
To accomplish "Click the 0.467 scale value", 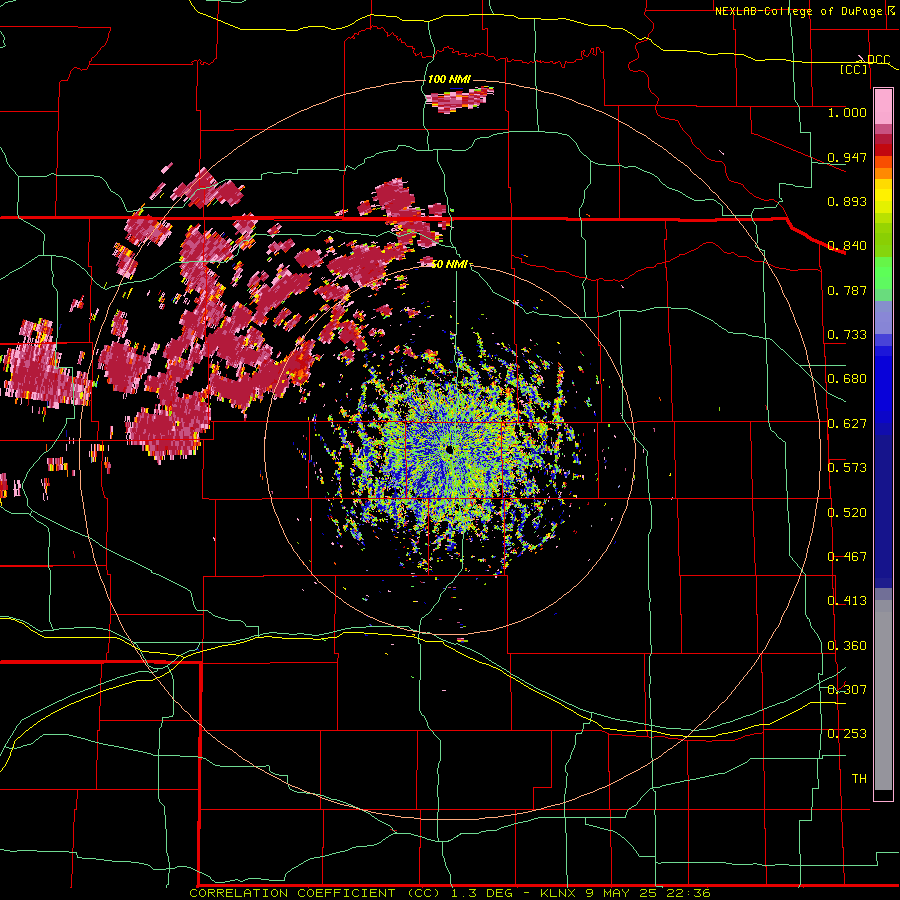I will click(847, 557).
